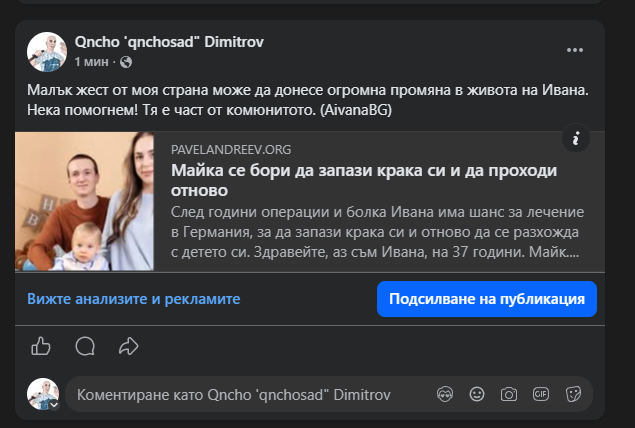Image resolution: width=635 pixels, height=428 pixels.
Task: Attach a photo with the camera icon
Action: point(509,394)
